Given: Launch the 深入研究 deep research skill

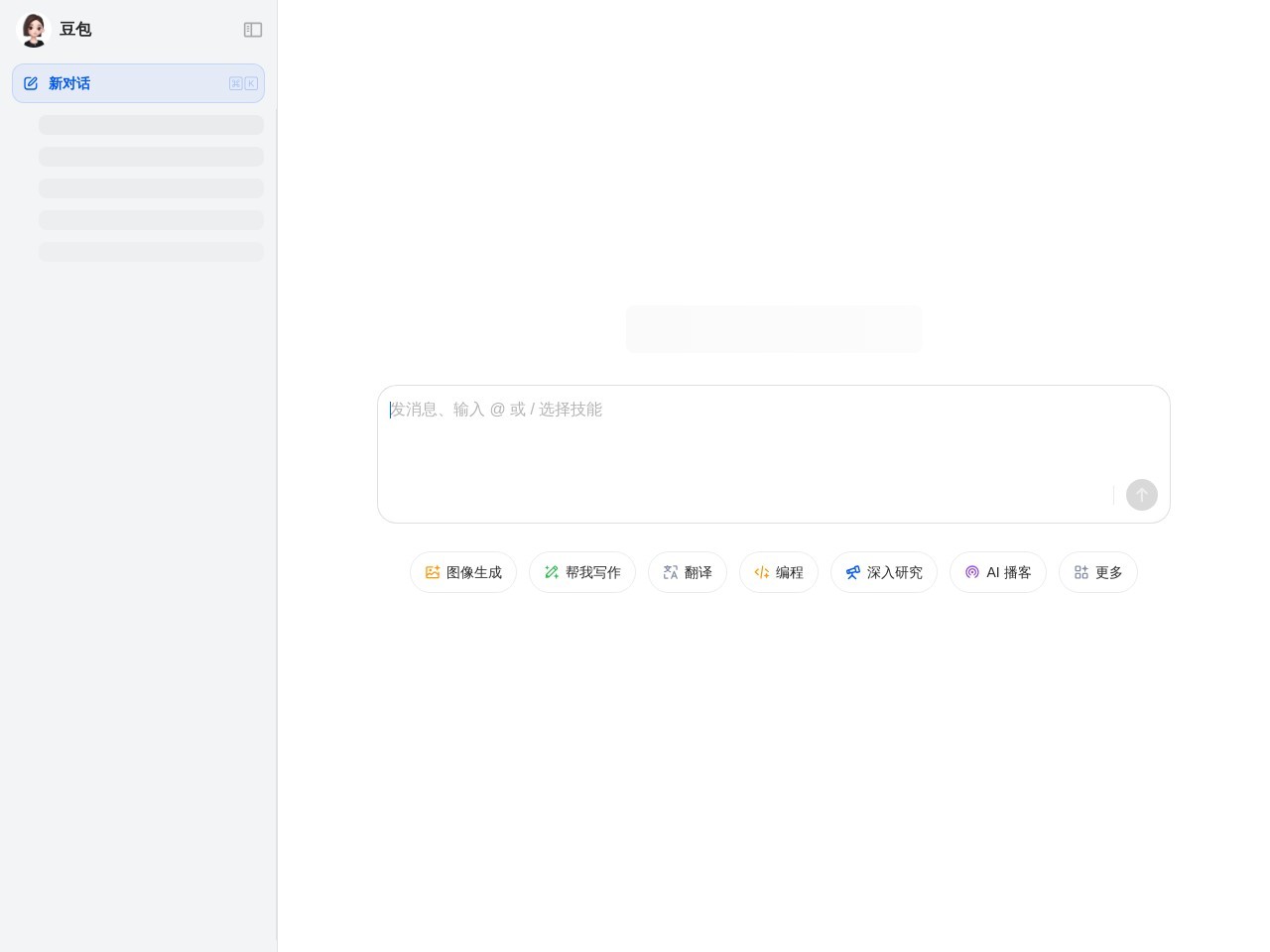Looking at the screenshot, I should coord(884,572).
